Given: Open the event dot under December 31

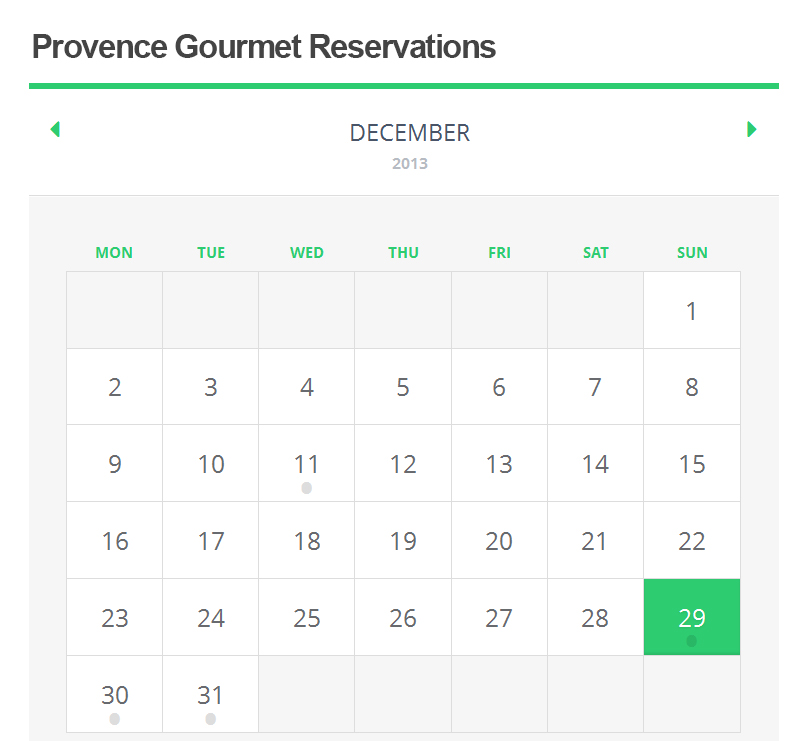Looking at the screenshot, I should (211, 719).
